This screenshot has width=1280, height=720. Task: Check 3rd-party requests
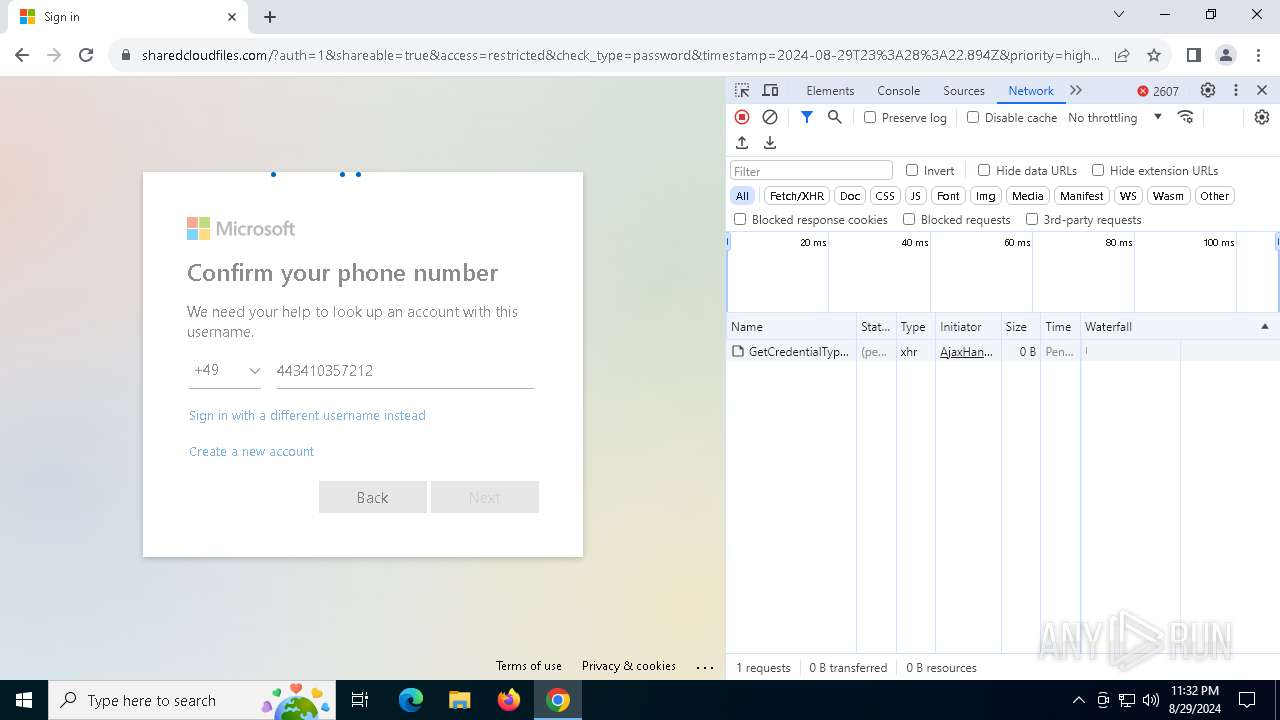pos(1032,219)
